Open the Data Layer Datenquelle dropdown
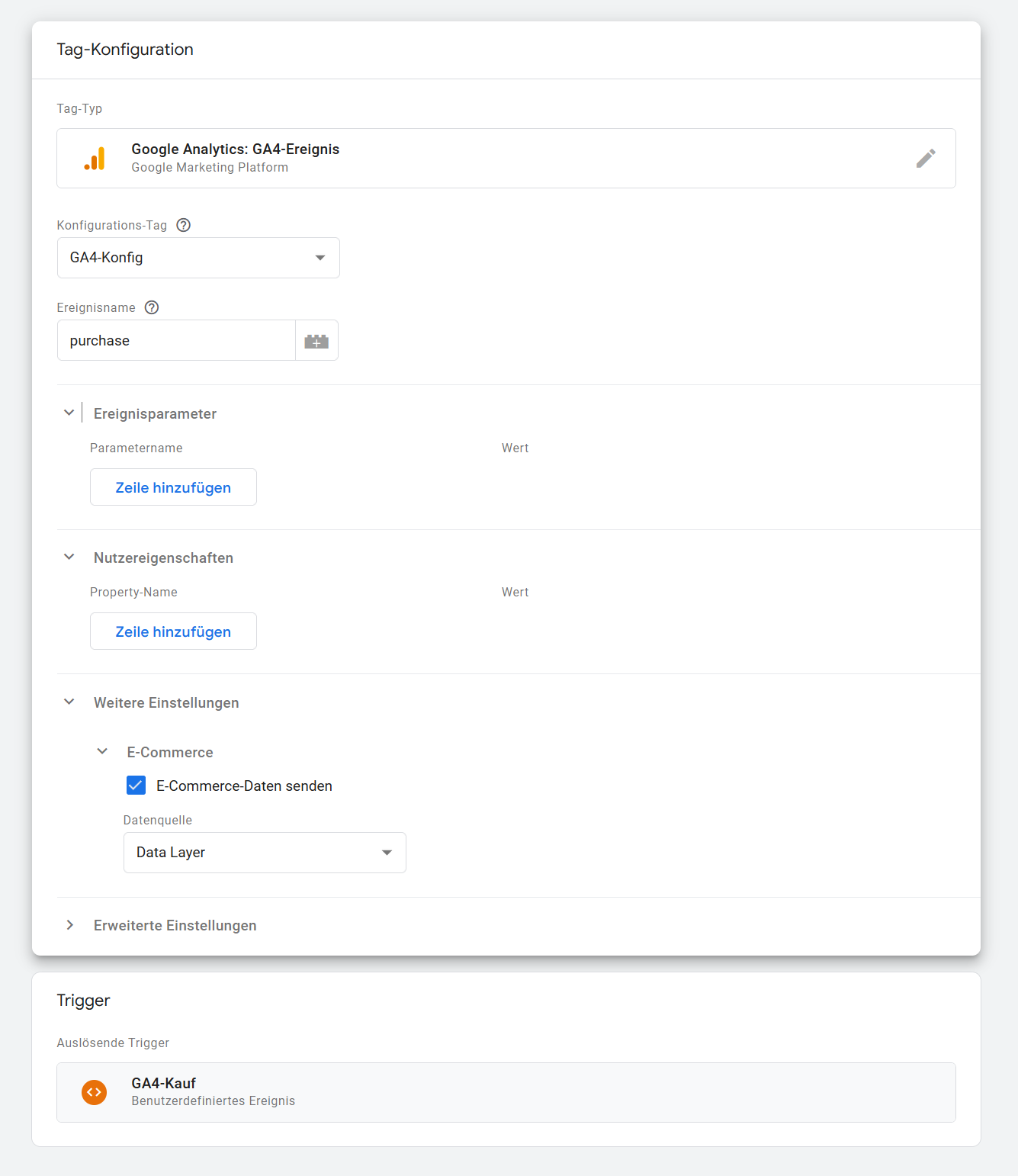This screenshot has width=1018, height=1176. [x=265, y=853]
